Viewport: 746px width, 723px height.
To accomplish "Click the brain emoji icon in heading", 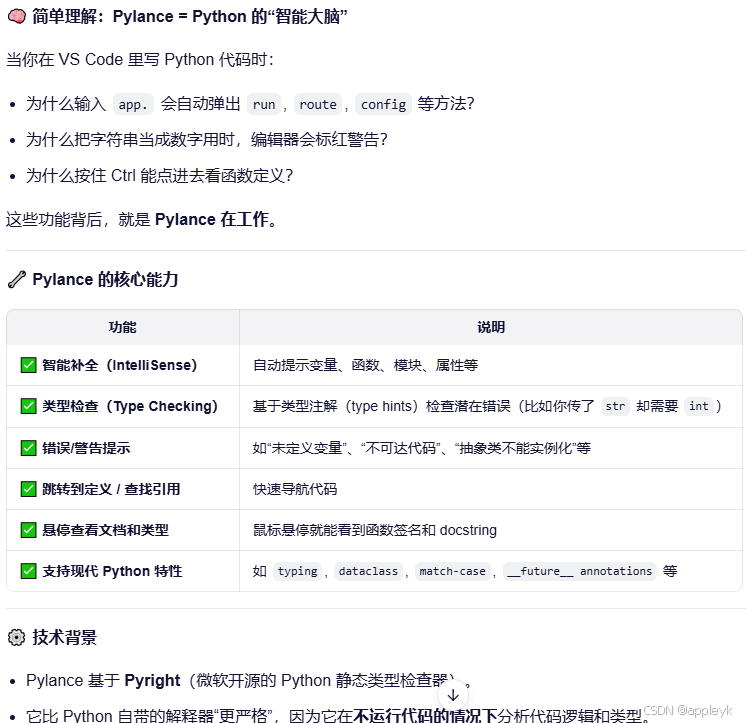I will (17, 17).
